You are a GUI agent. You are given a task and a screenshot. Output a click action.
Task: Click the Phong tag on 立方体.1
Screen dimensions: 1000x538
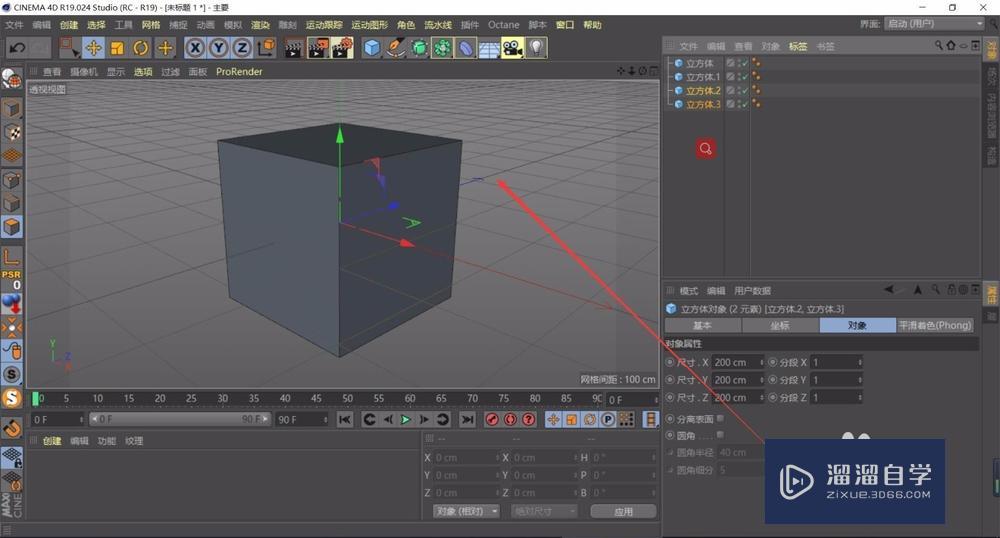(756, 76)
